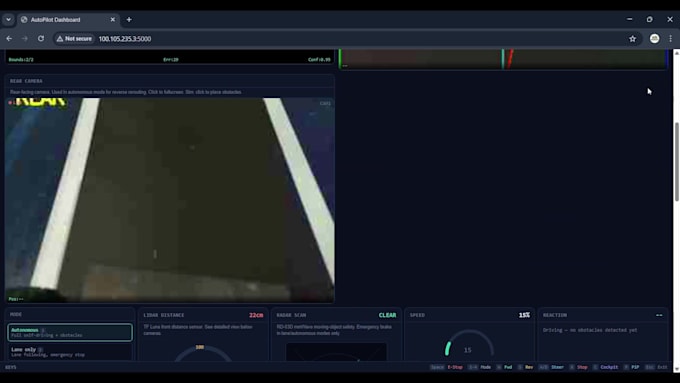680x383 pixels.
Task: Bookmark this page with the star icon
Action: click(x=632, y=39)
